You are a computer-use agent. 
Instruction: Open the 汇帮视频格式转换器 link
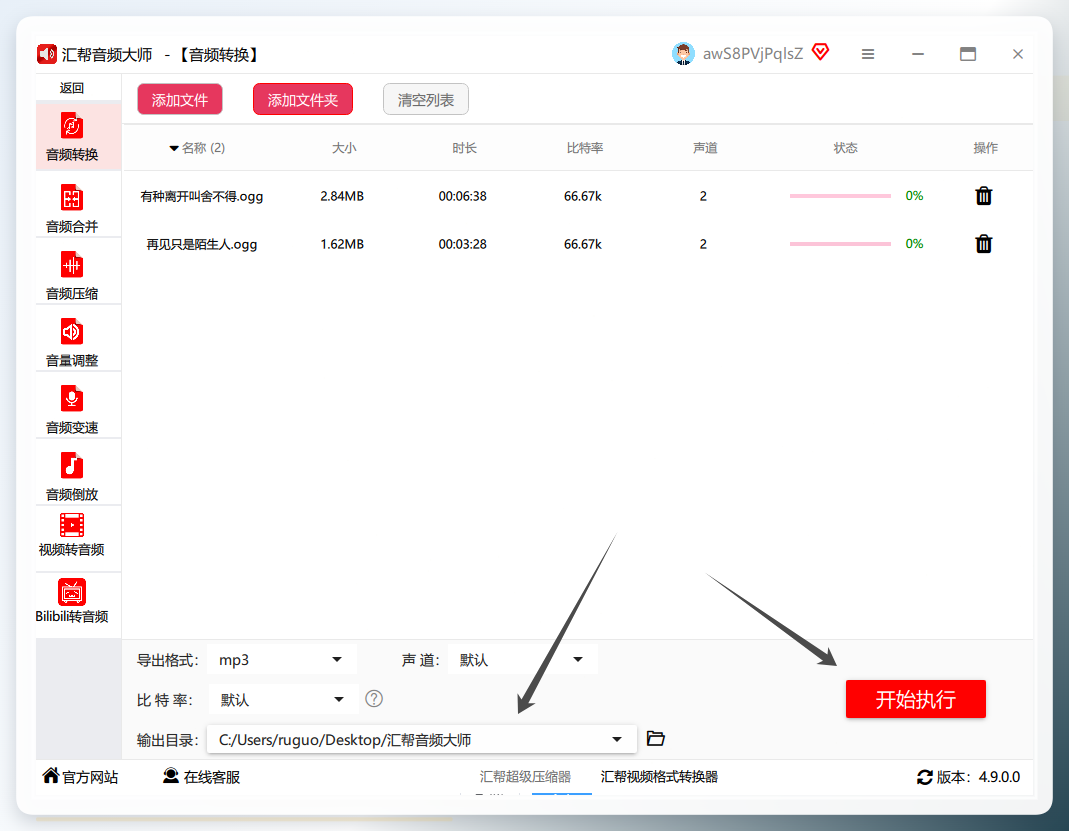pos(659,776)
